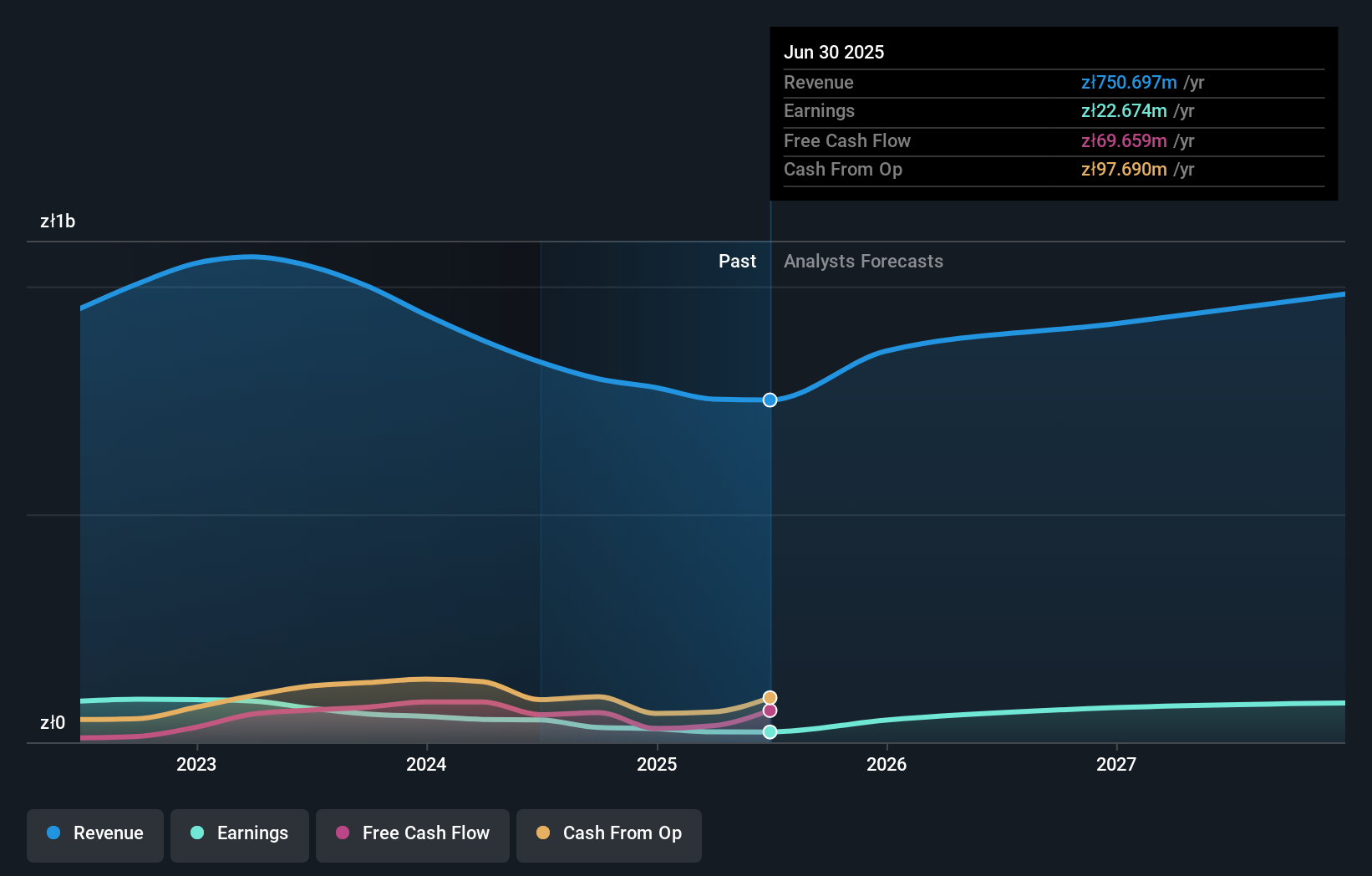Switch to the Analysts Forecasts section
1372x876 pixels.
[x=863, y=261]
